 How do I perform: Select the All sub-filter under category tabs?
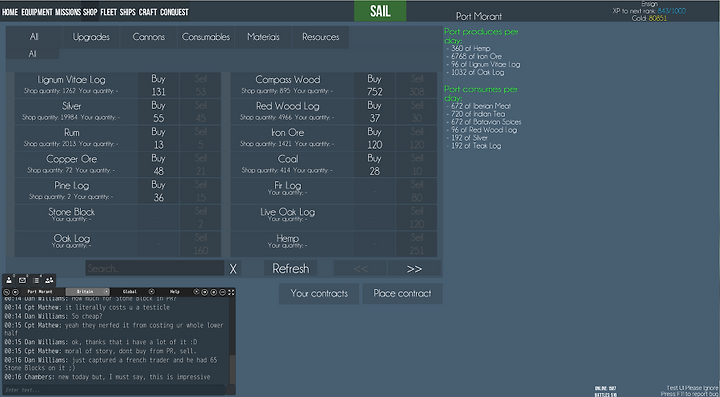pyautogui.click(x=32, y=54)
